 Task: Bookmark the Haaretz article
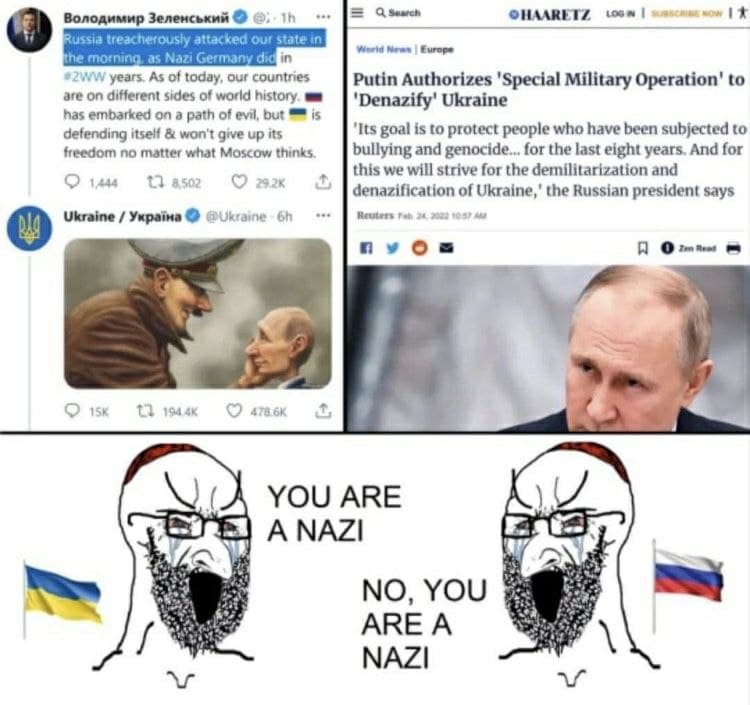coord(643,248)
